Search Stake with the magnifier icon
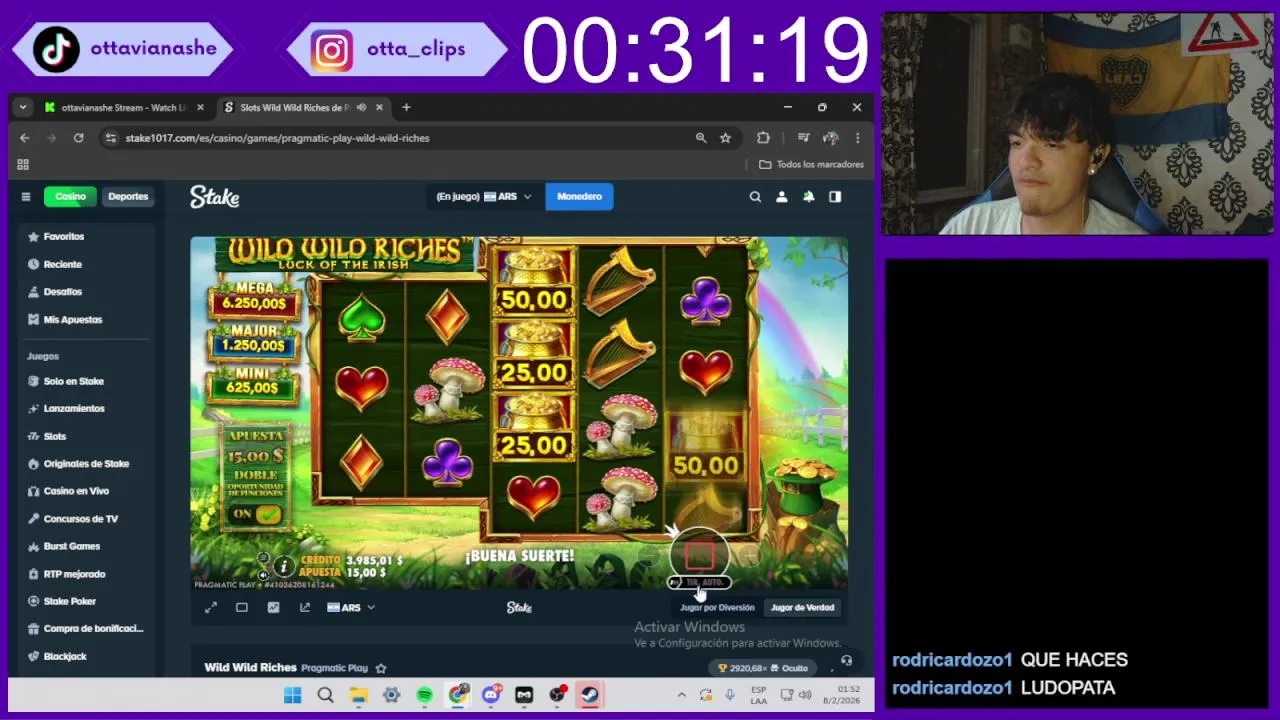 click(x=755, y=197)
